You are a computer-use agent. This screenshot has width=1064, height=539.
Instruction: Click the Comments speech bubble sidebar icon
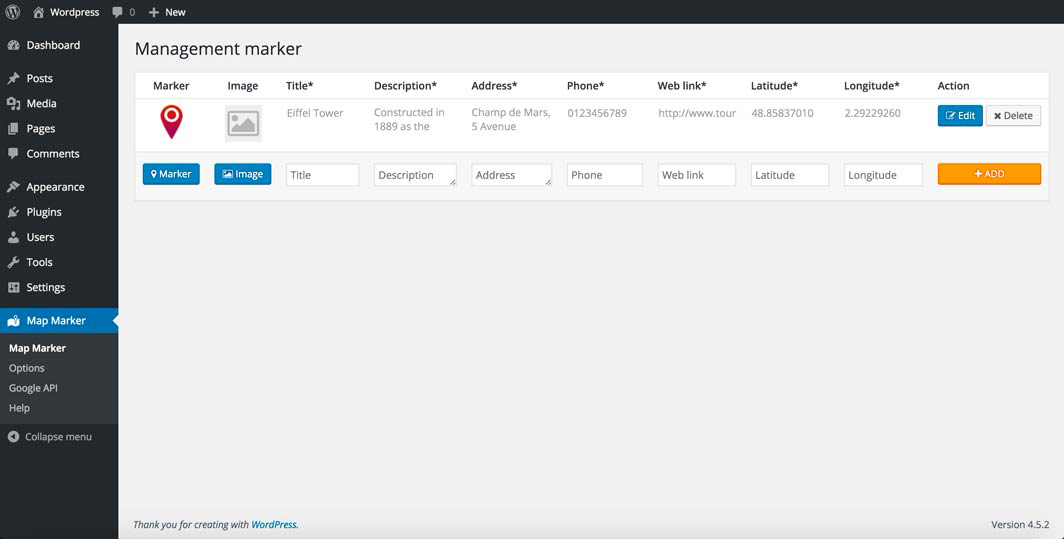(x=14, y=154)
